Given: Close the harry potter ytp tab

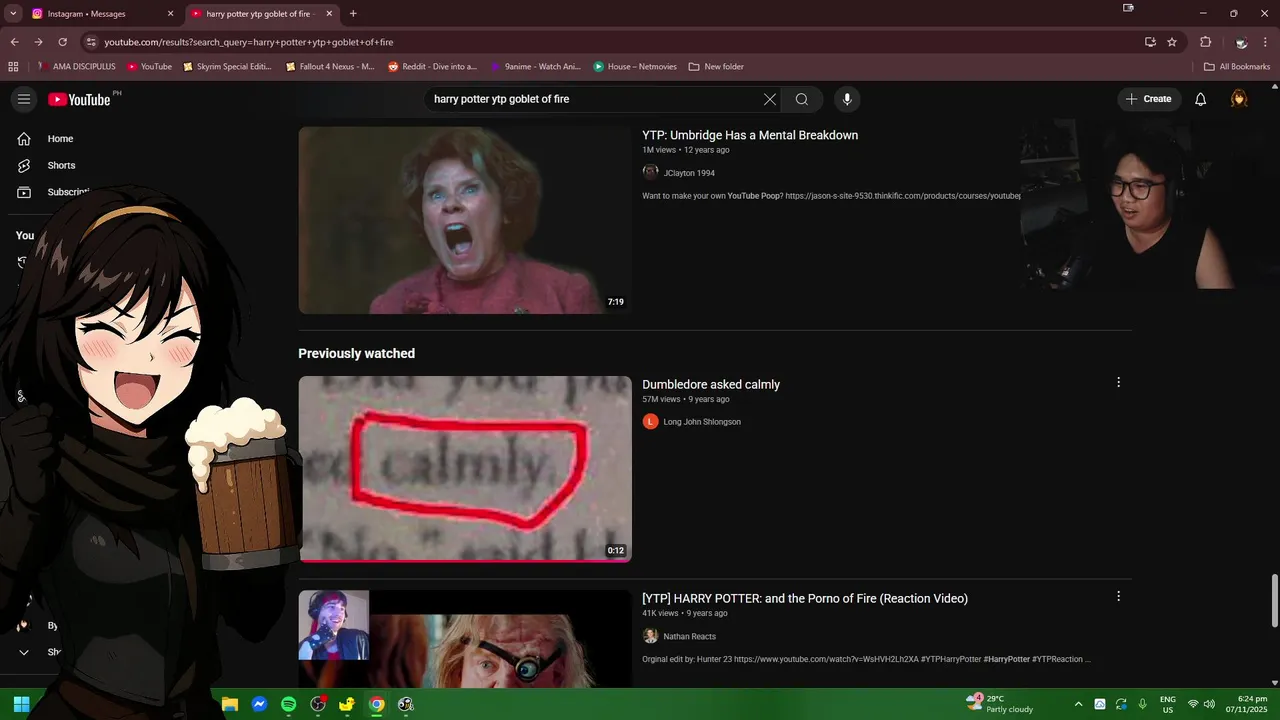Looking at the screenshot, I should tap(330, 14).
